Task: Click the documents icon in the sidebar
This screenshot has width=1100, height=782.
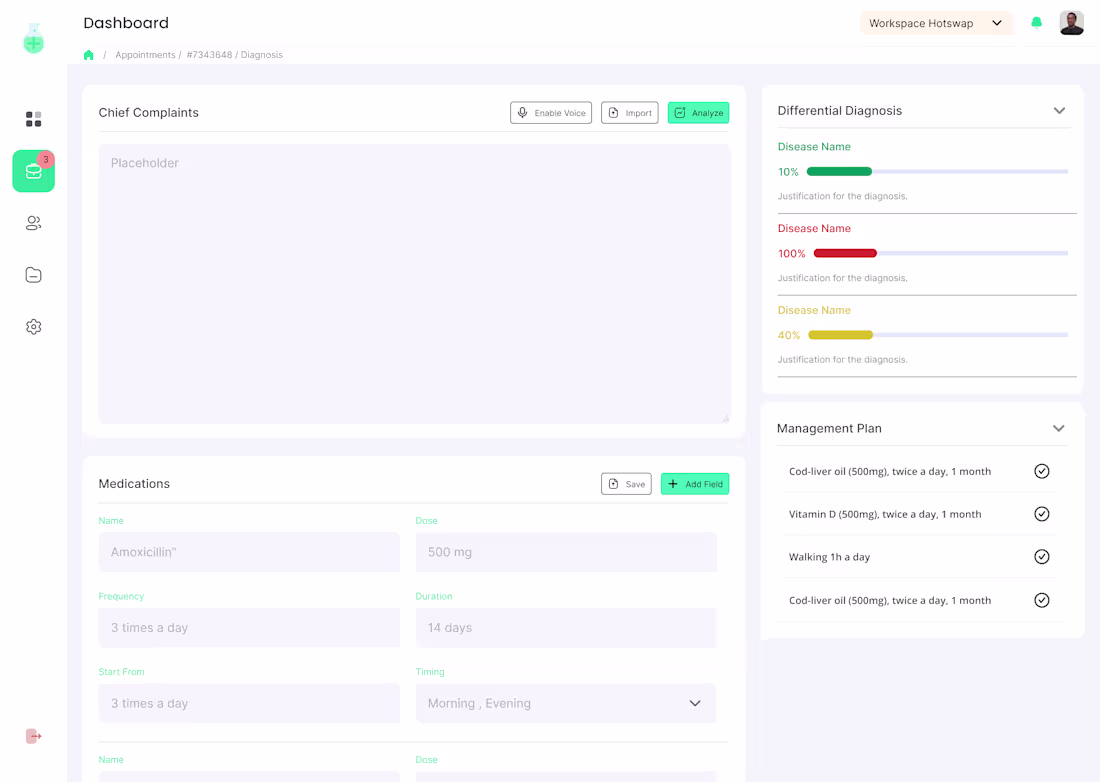Action: click(33, 274)
